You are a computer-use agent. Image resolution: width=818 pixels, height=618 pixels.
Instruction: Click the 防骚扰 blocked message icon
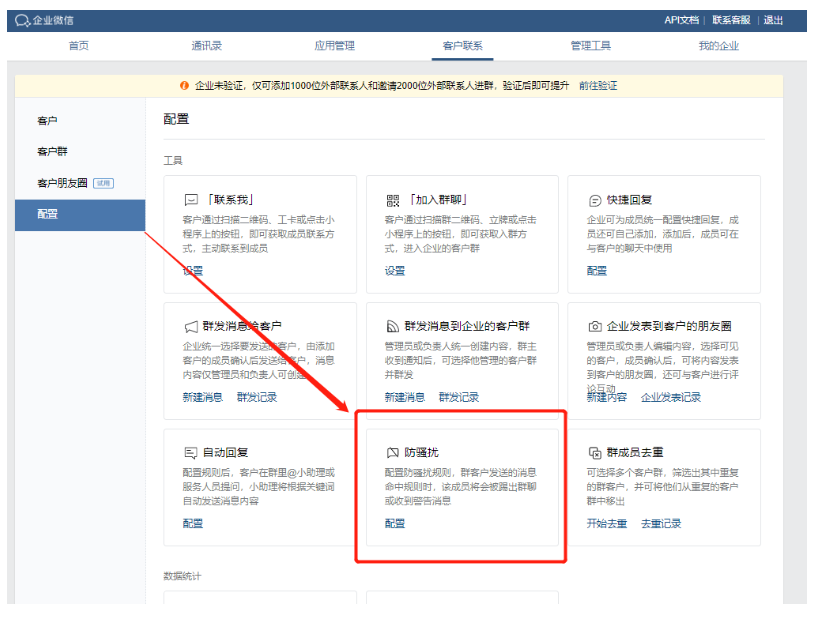pyautogui.click(x=393, y=453)
